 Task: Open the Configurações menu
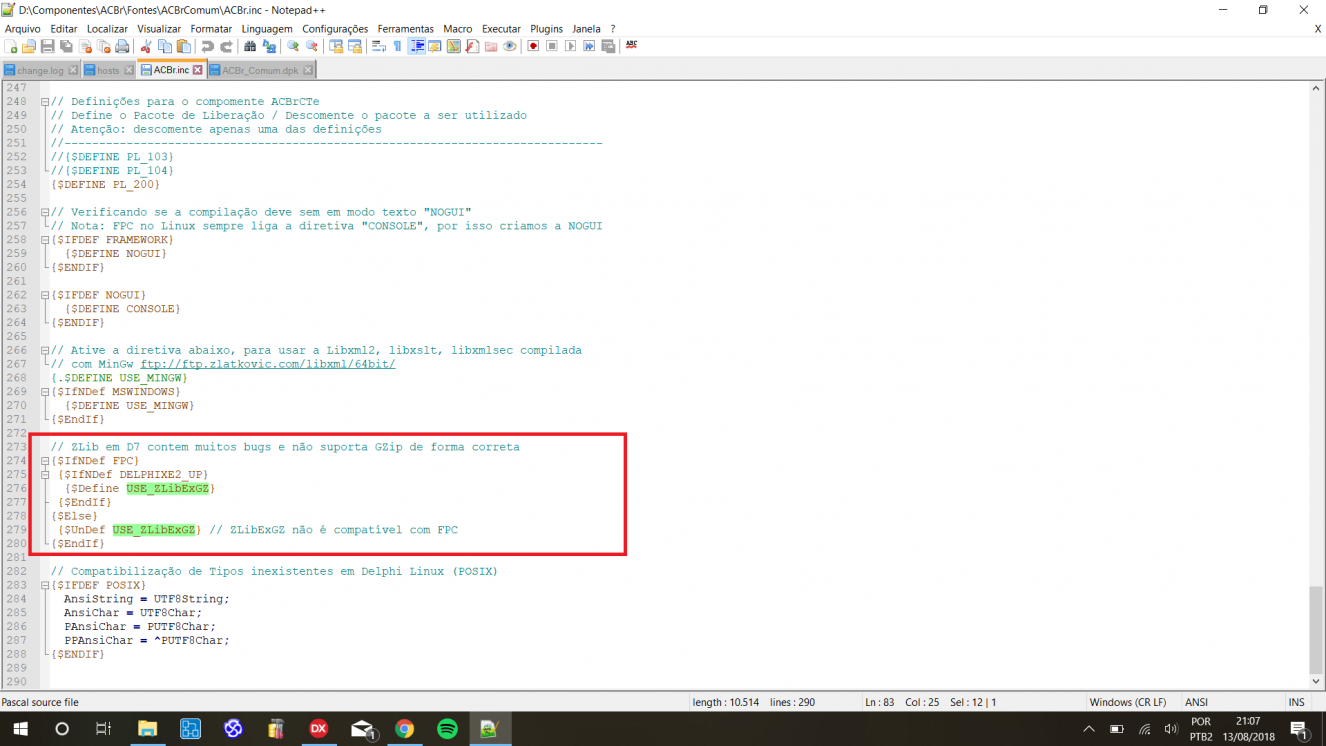point(335,29)
